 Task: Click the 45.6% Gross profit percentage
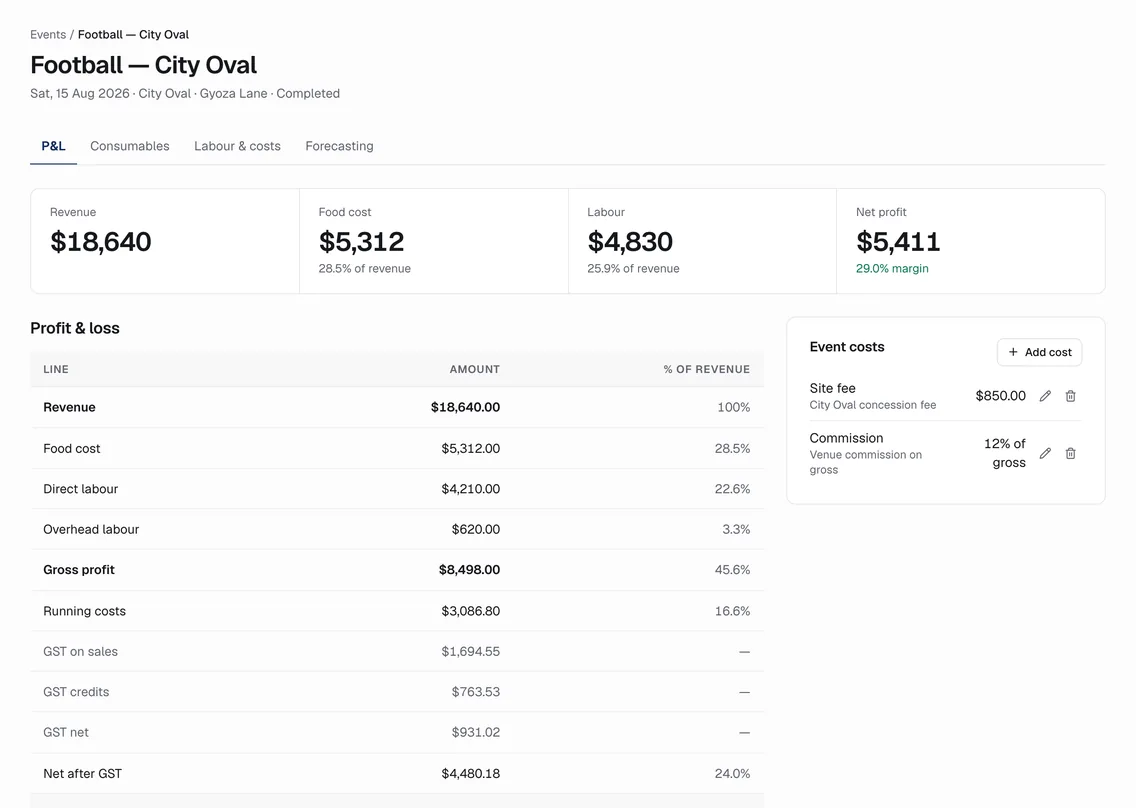[732, 570]
